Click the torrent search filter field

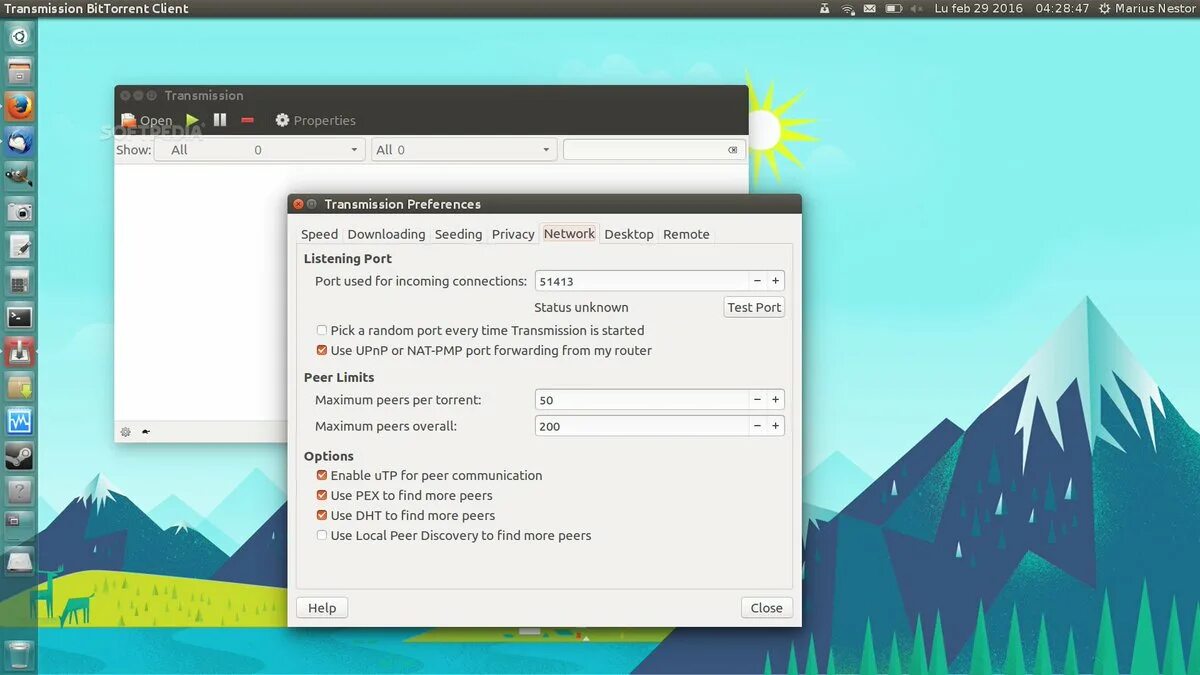[654, 150]
